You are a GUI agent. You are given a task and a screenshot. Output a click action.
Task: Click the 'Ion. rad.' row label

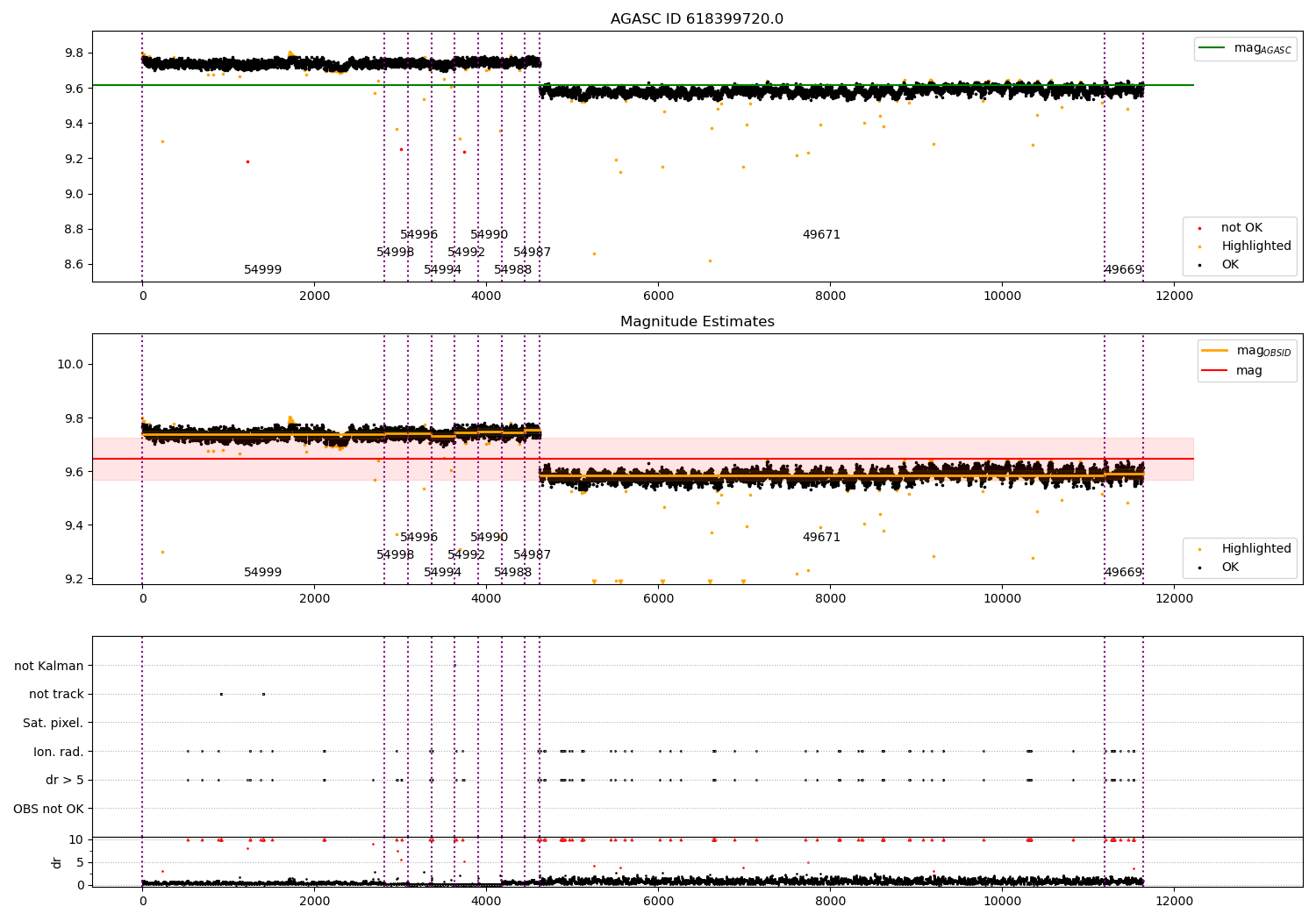pyautogui.click(x=59, y=752)
